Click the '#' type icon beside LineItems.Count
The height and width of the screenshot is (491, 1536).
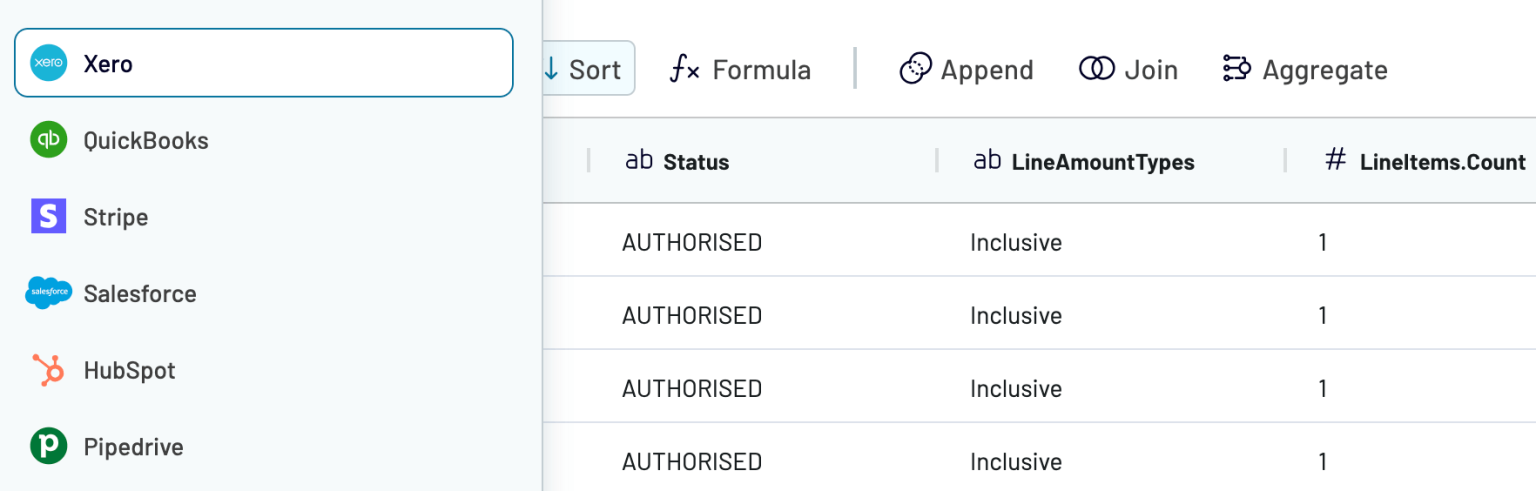(x=1335, y=160)
